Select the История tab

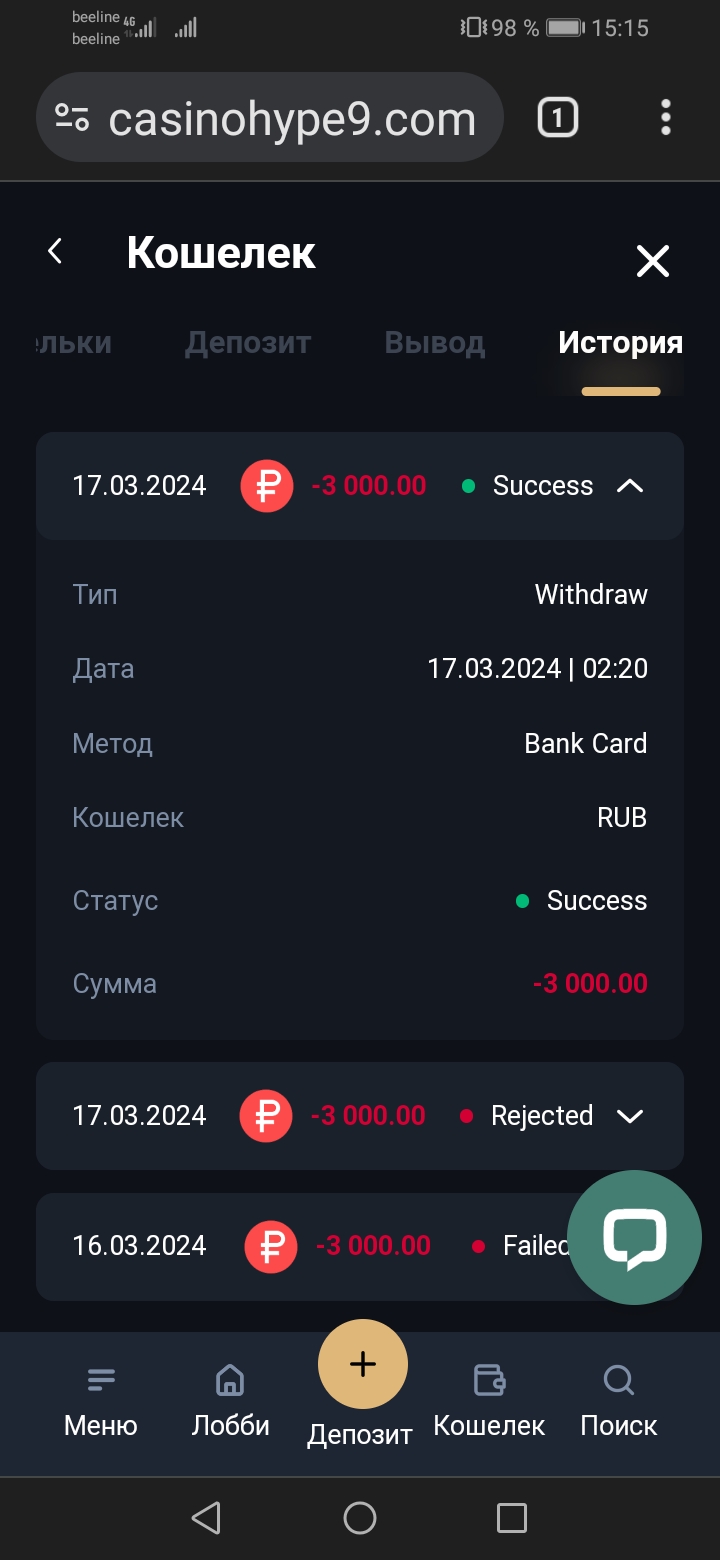[620, 343]
